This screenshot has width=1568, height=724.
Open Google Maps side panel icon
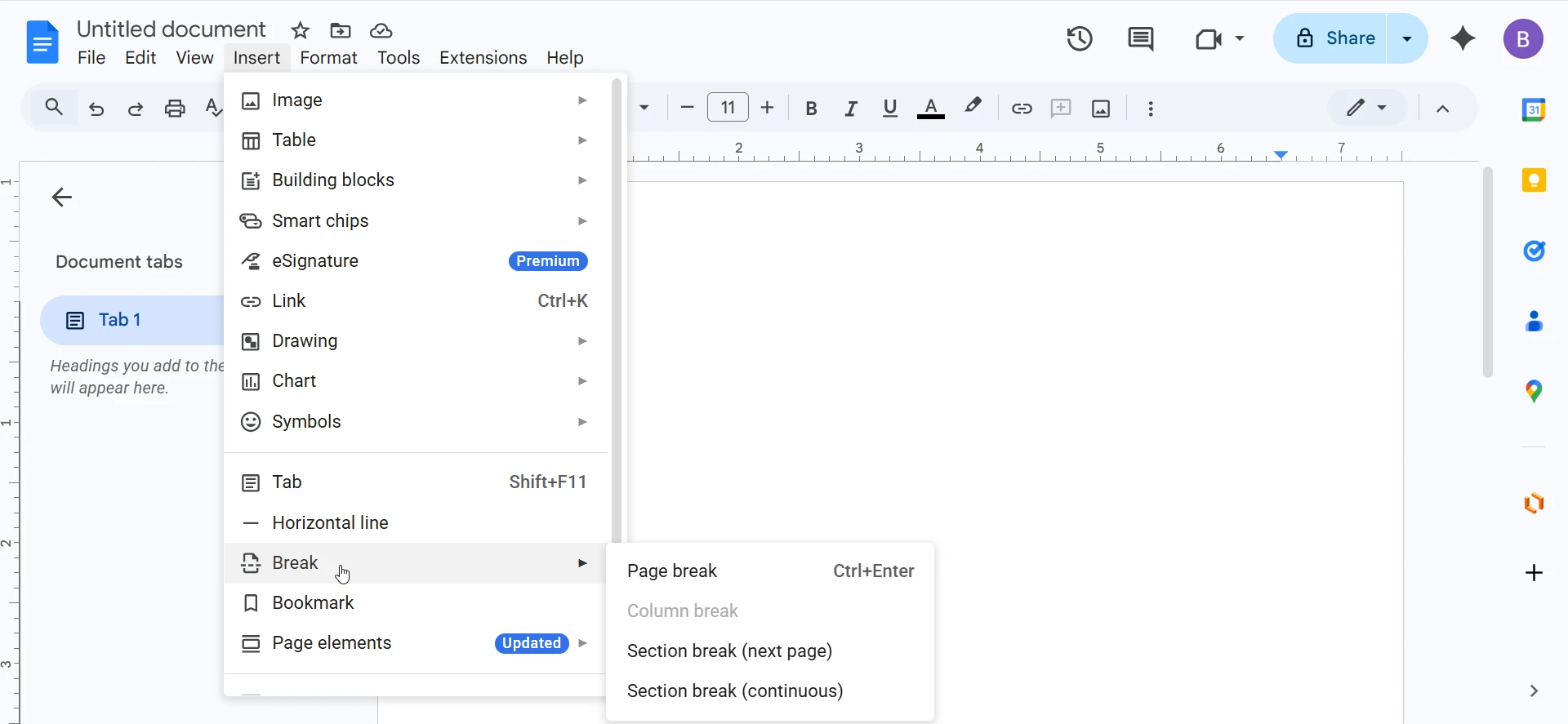click(x=1534, y=392)
